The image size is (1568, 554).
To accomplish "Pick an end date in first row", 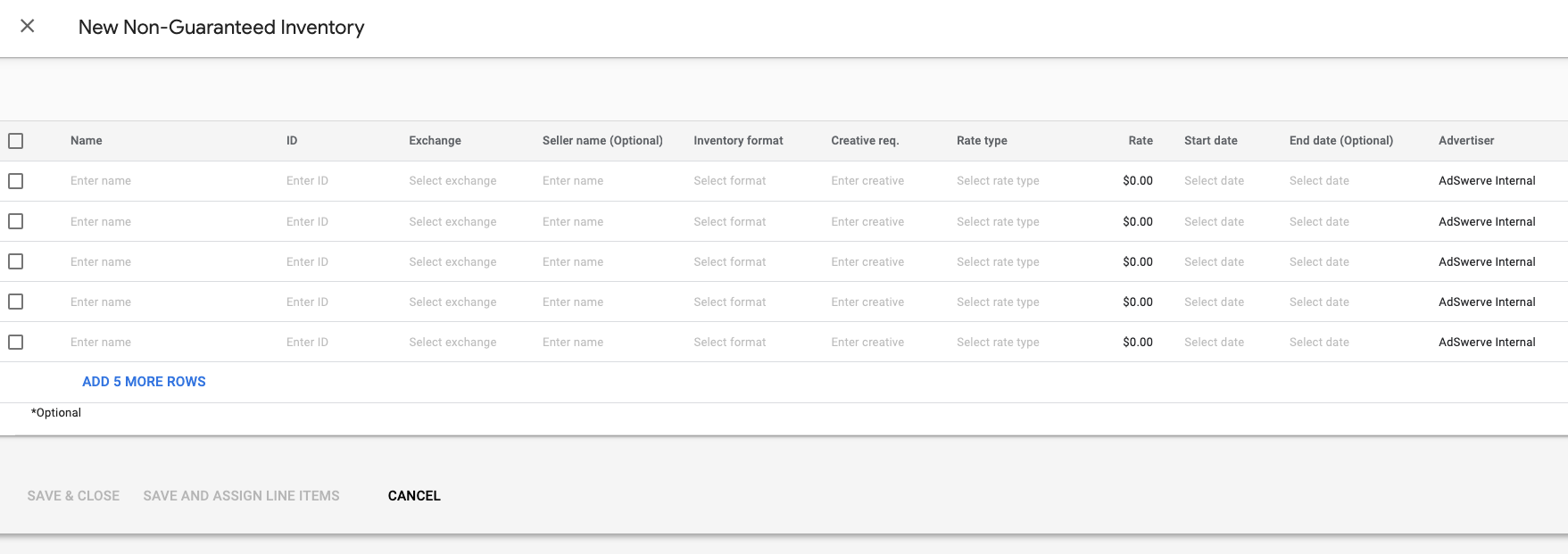I will (x=1319, y=181).
